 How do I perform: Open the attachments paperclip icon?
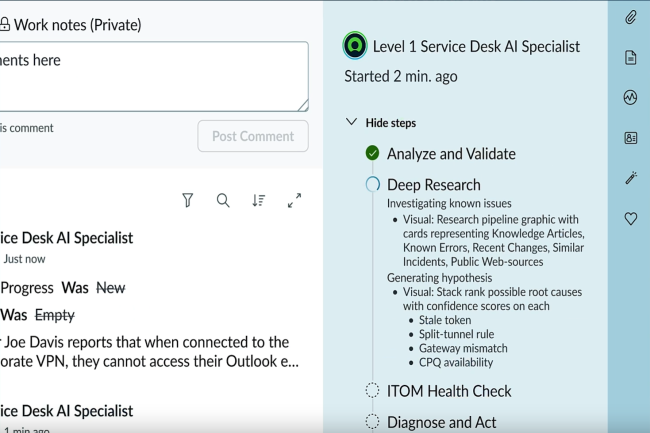[x=630, y=17]
